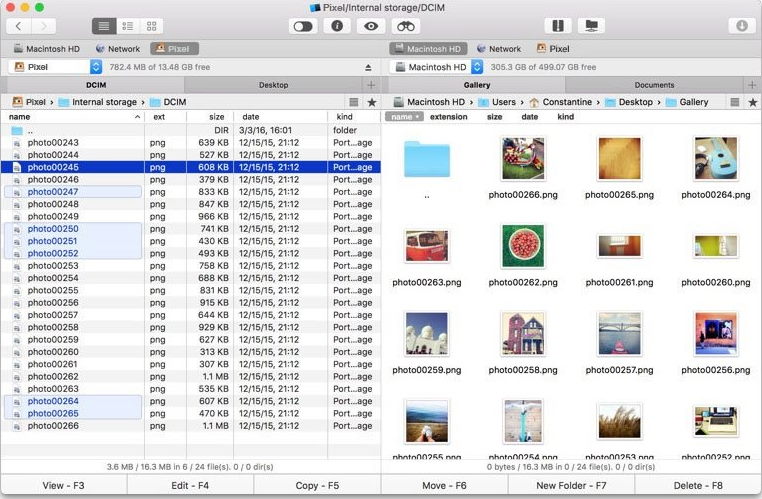
Task: Open the download queue icon
Action: [742, 26]
